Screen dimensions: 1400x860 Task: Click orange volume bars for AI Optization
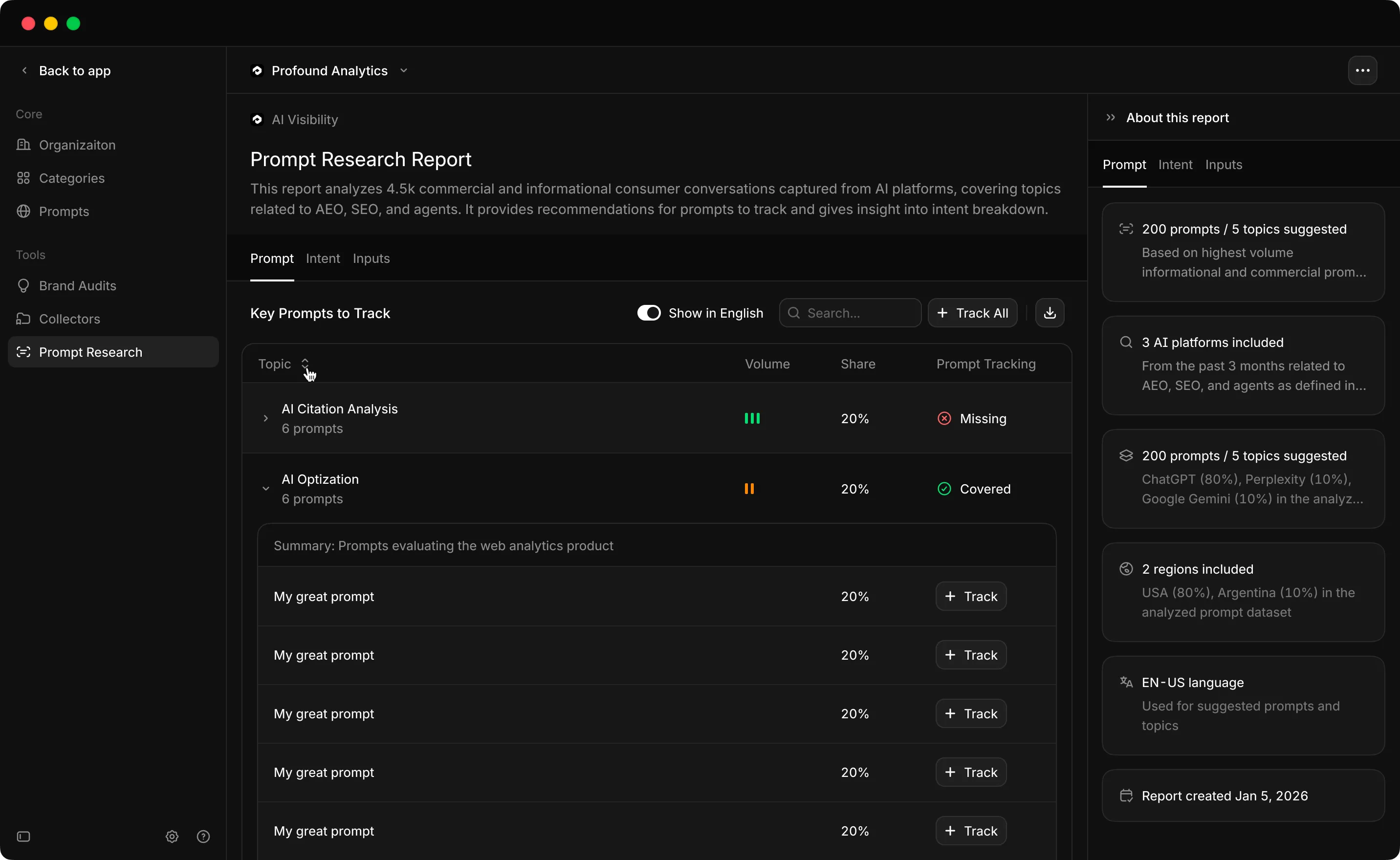749,489
